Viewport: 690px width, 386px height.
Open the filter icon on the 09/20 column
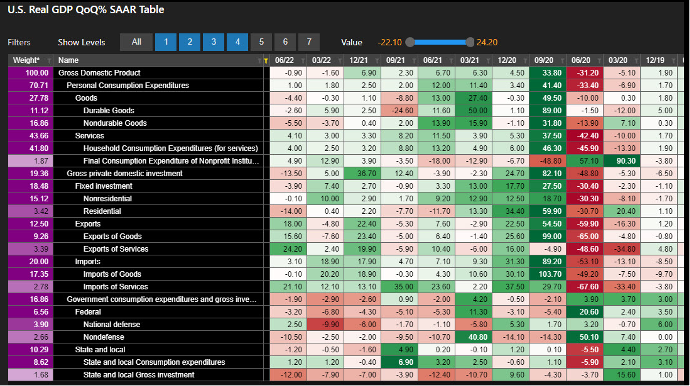click(x=562, y=61)
